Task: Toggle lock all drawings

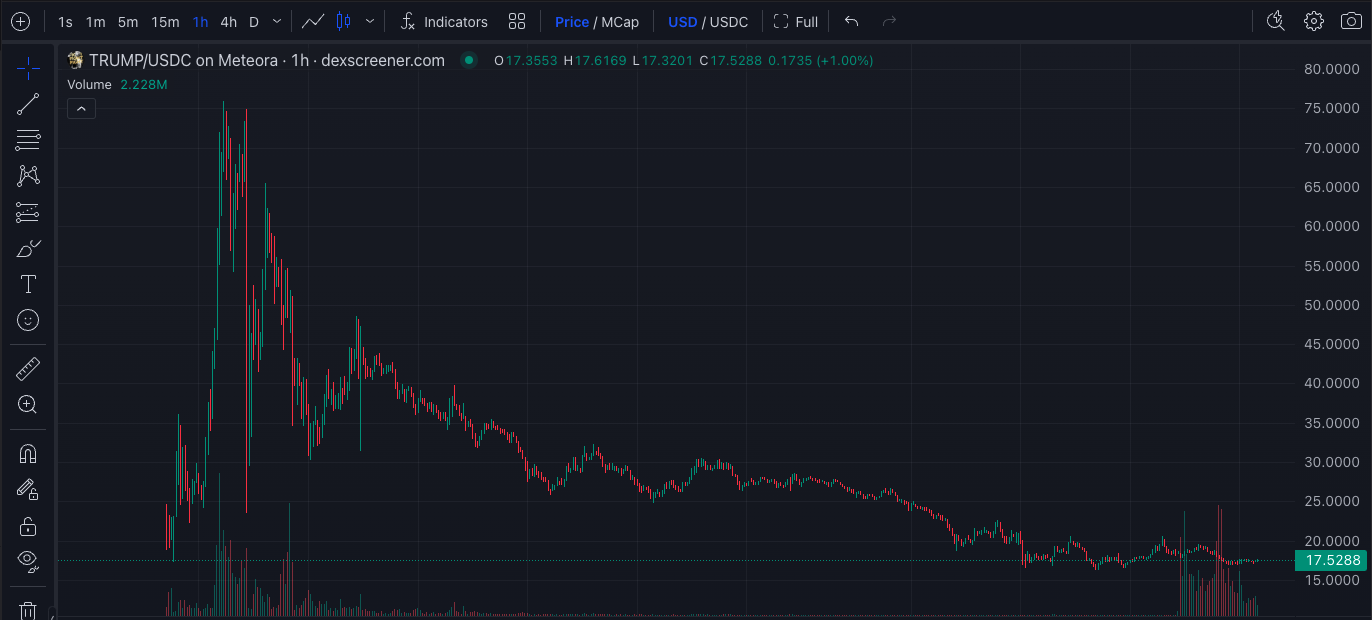Action: (x=28, y=525)
